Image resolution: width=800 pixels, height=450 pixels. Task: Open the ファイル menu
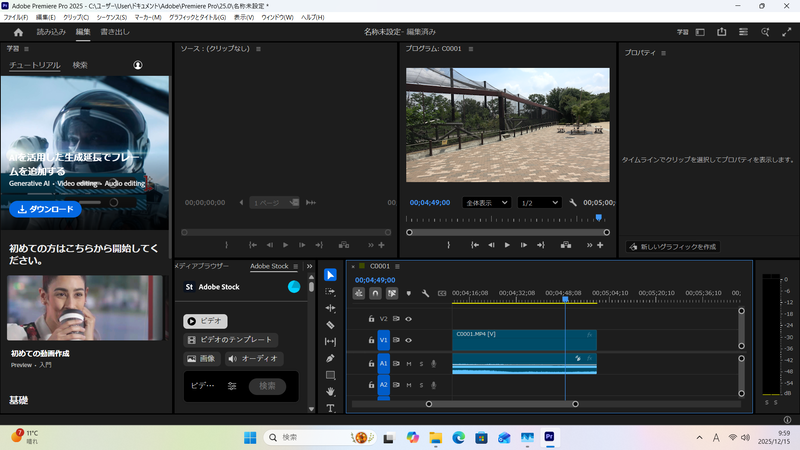pyautogui.click(x=16, y=17)
